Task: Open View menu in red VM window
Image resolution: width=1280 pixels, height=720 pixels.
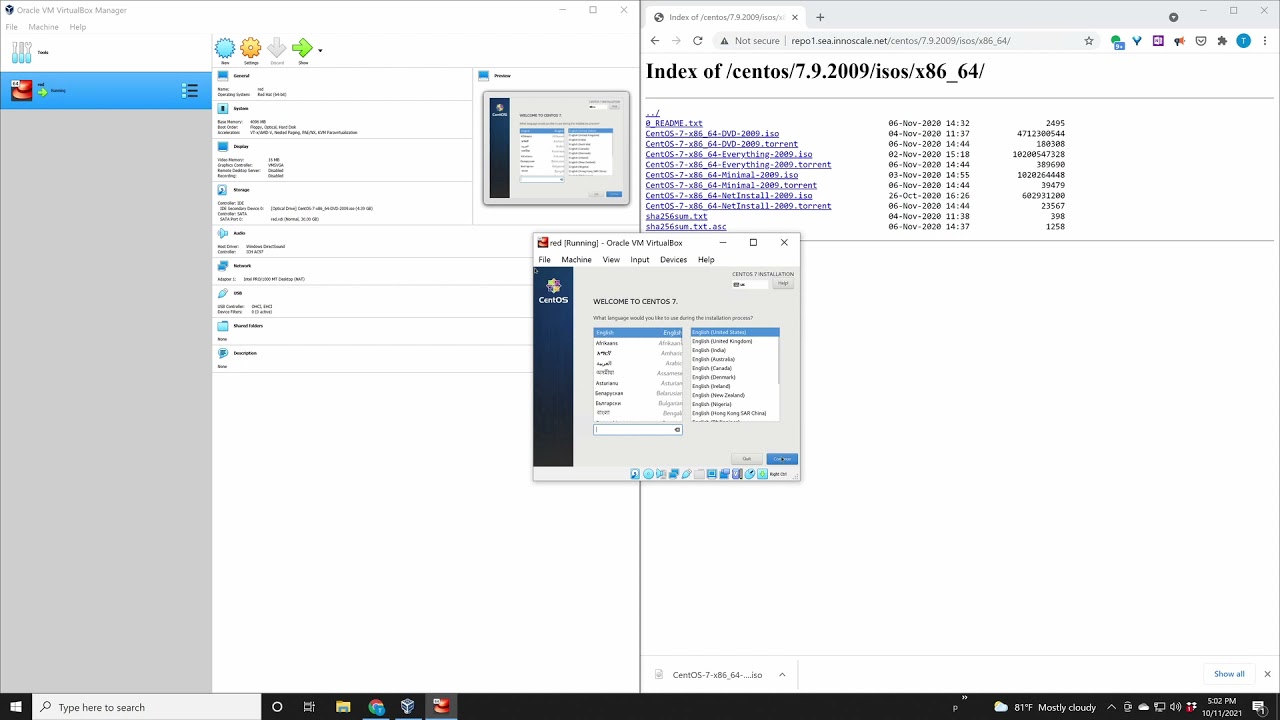Action: 611,260
